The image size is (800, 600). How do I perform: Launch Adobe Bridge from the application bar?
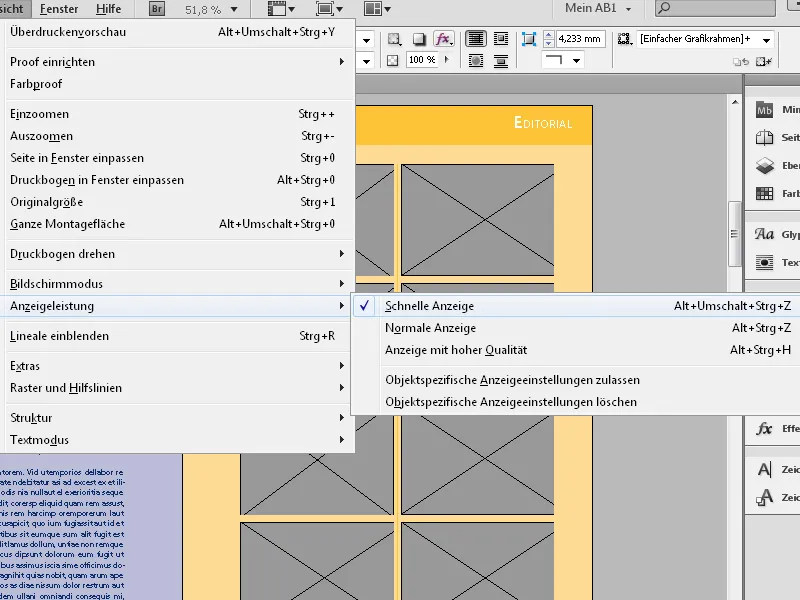pyautogui.click(x=156, y=8)
